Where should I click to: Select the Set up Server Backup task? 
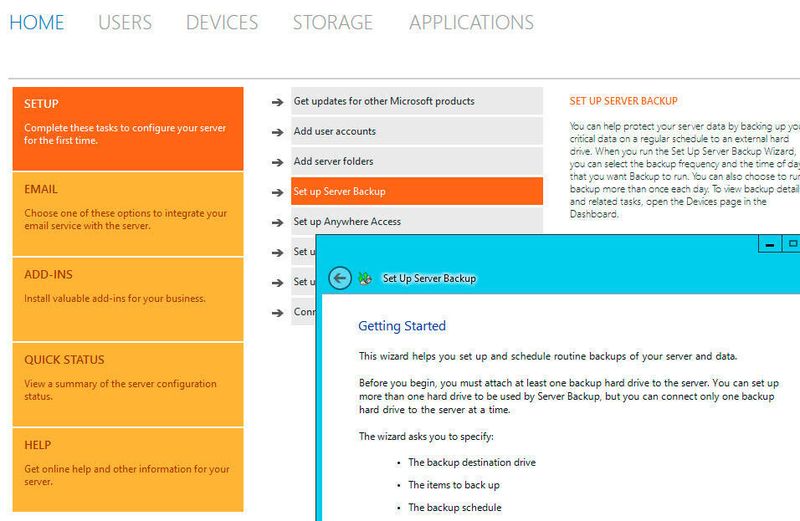[x=417, y=191]
